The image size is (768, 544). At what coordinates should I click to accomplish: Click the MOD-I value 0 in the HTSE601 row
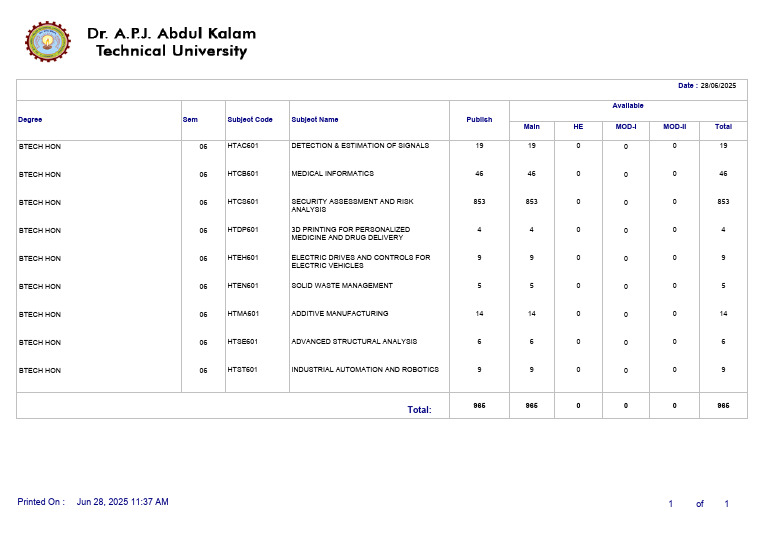pyautogui.click(x=625, y=342)
